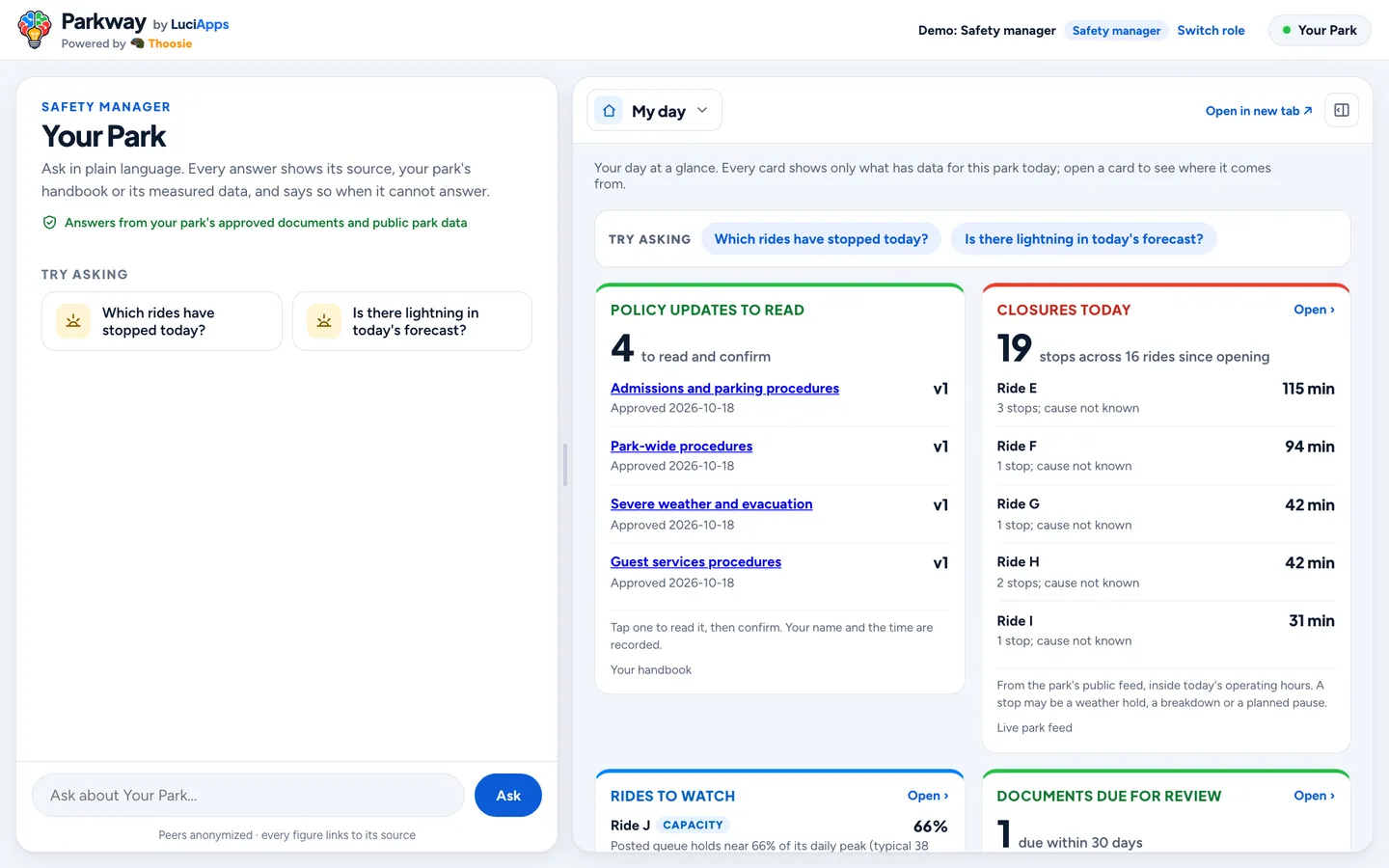
Task: Click the sunrise icon on stopped rides card
Action: click(x=73, y=321)
